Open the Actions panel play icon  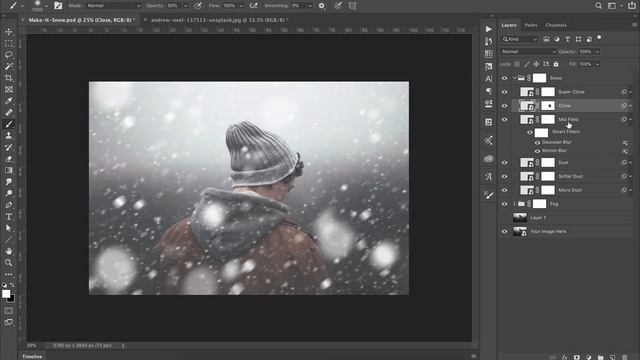[489, 29]
